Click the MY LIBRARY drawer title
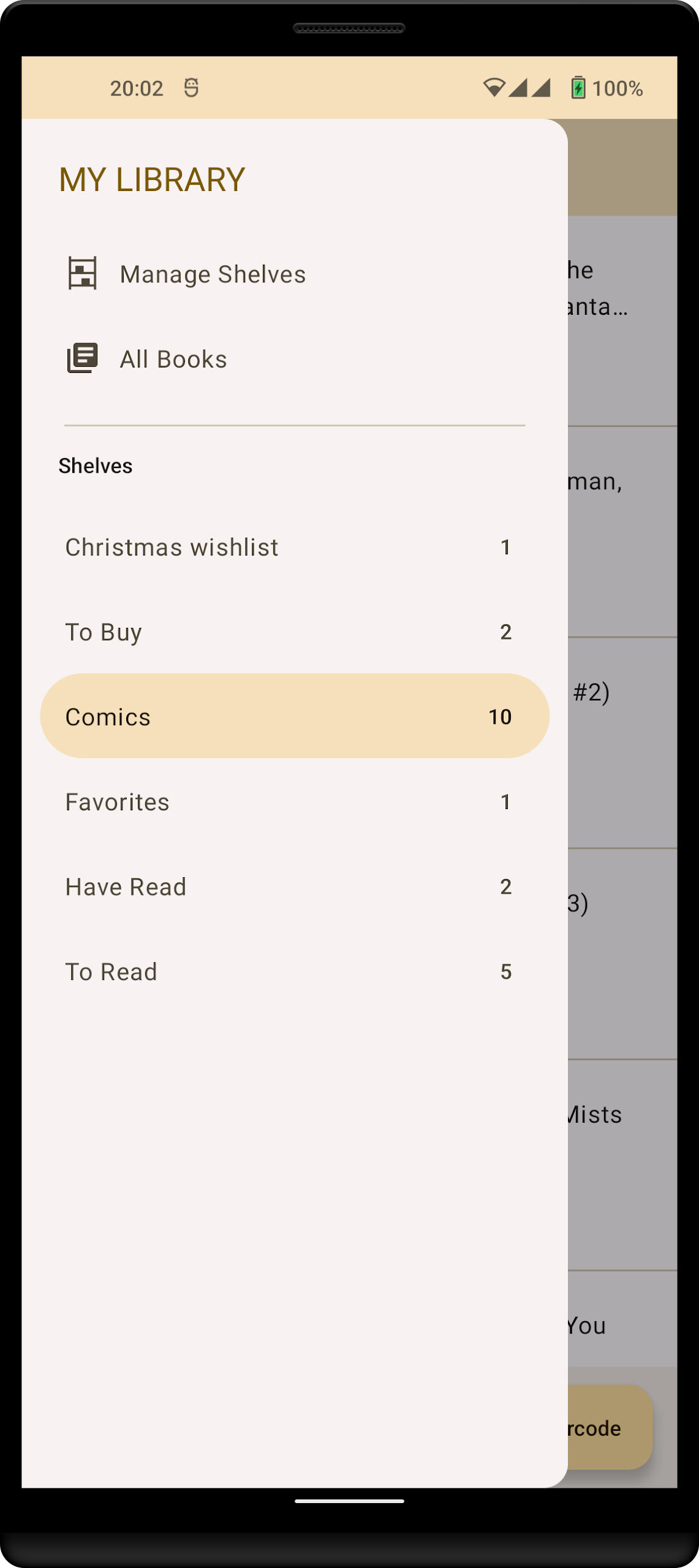Viewport: 699px width, 1568px height. tap(152, 179)
